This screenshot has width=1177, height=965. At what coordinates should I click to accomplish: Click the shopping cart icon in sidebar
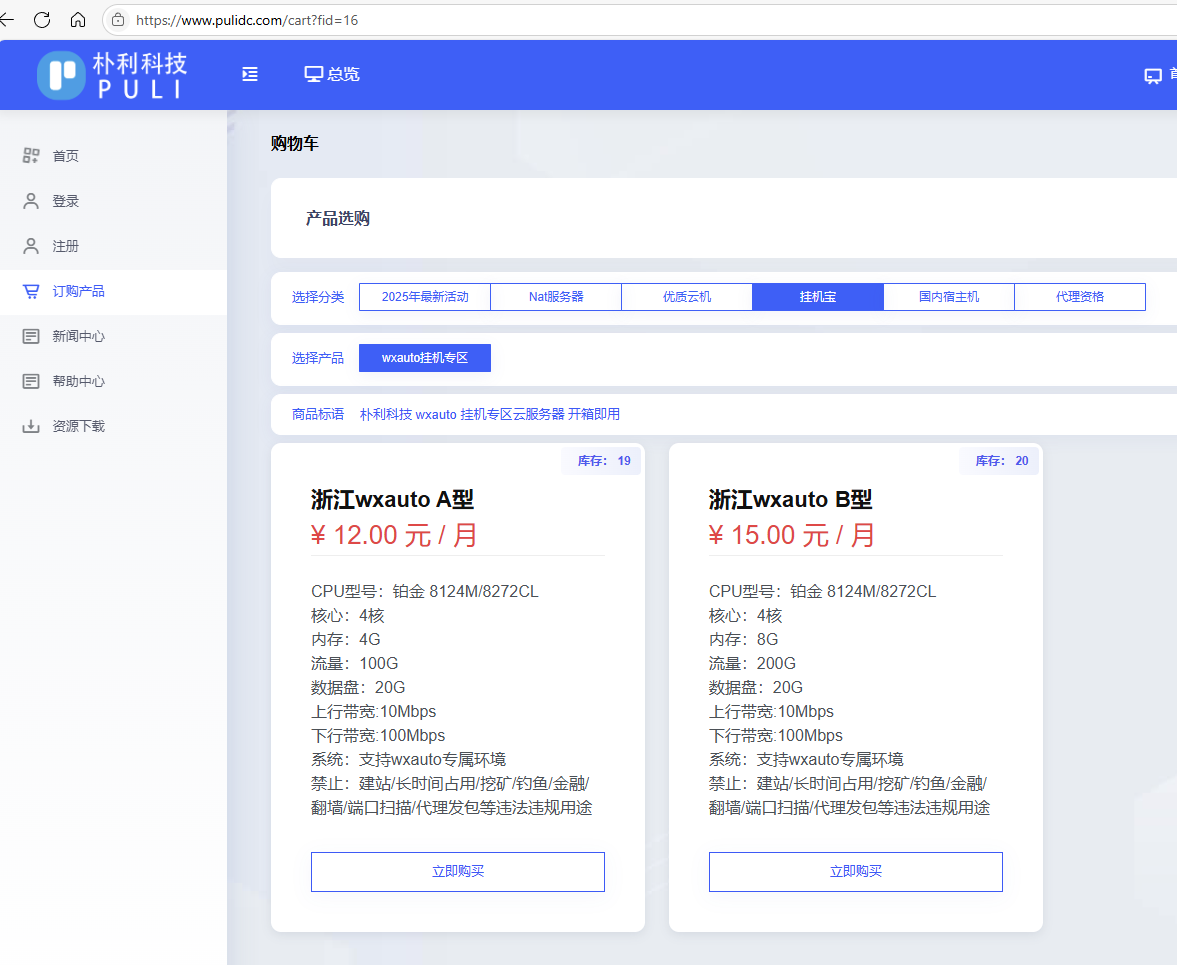[31, 291]
